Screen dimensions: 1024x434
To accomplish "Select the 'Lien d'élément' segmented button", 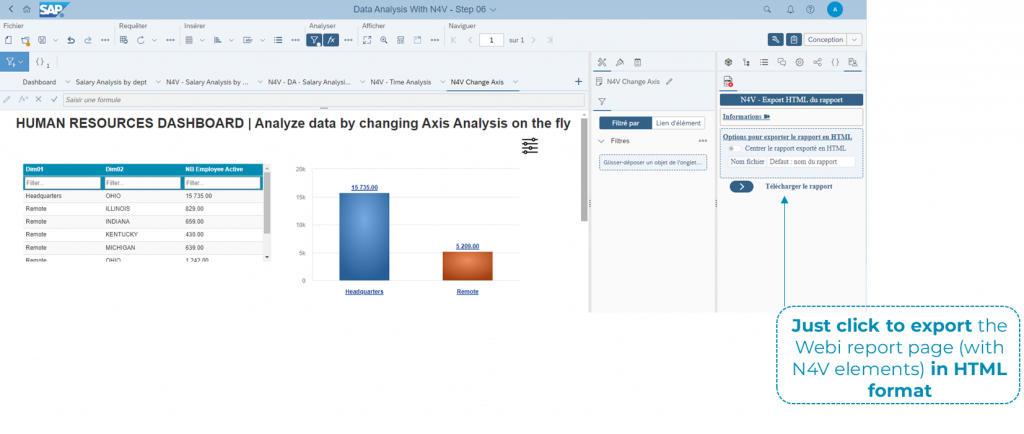I will (x=679, y=123).
